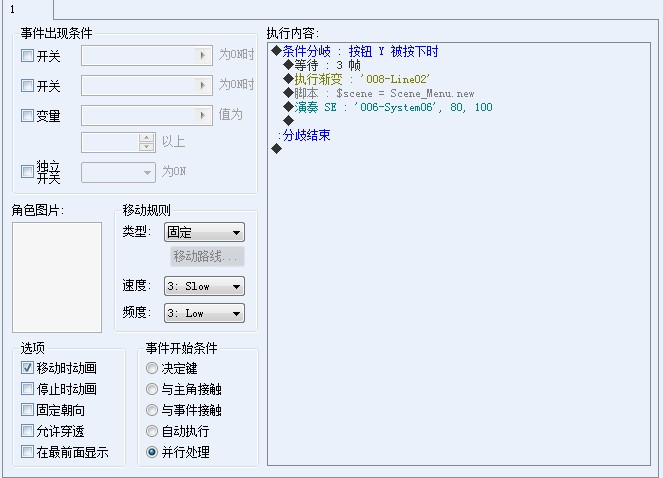Select the 演奏 SE '006-System06' command line
Screen dimensions: 663x478
(x=388, y=107)
